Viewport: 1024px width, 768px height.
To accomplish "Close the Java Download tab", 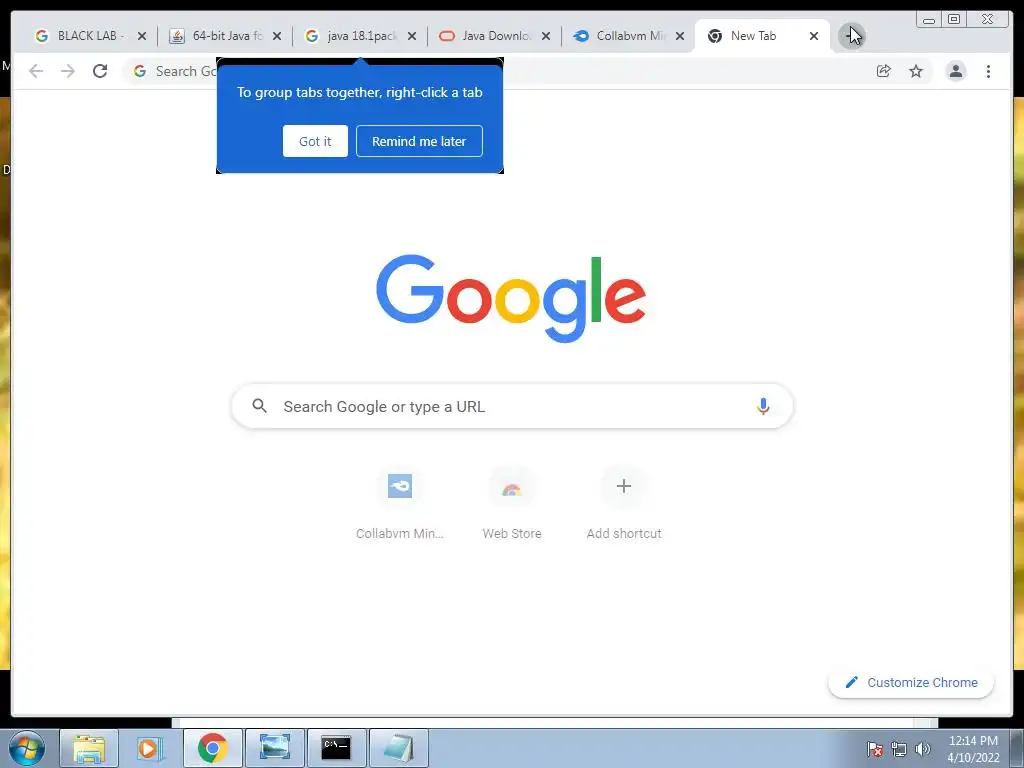I will (x=546, y=36).
